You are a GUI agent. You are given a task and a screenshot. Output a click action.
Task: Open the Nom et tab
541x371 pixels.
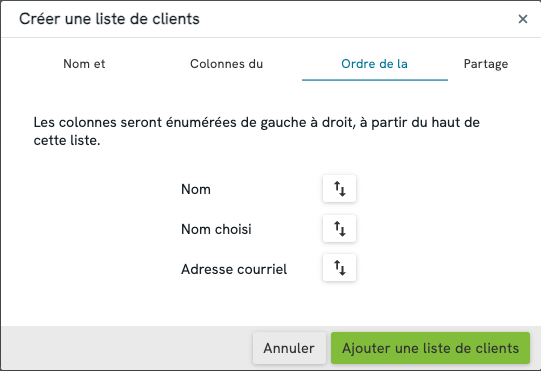[x=84, y=64]
